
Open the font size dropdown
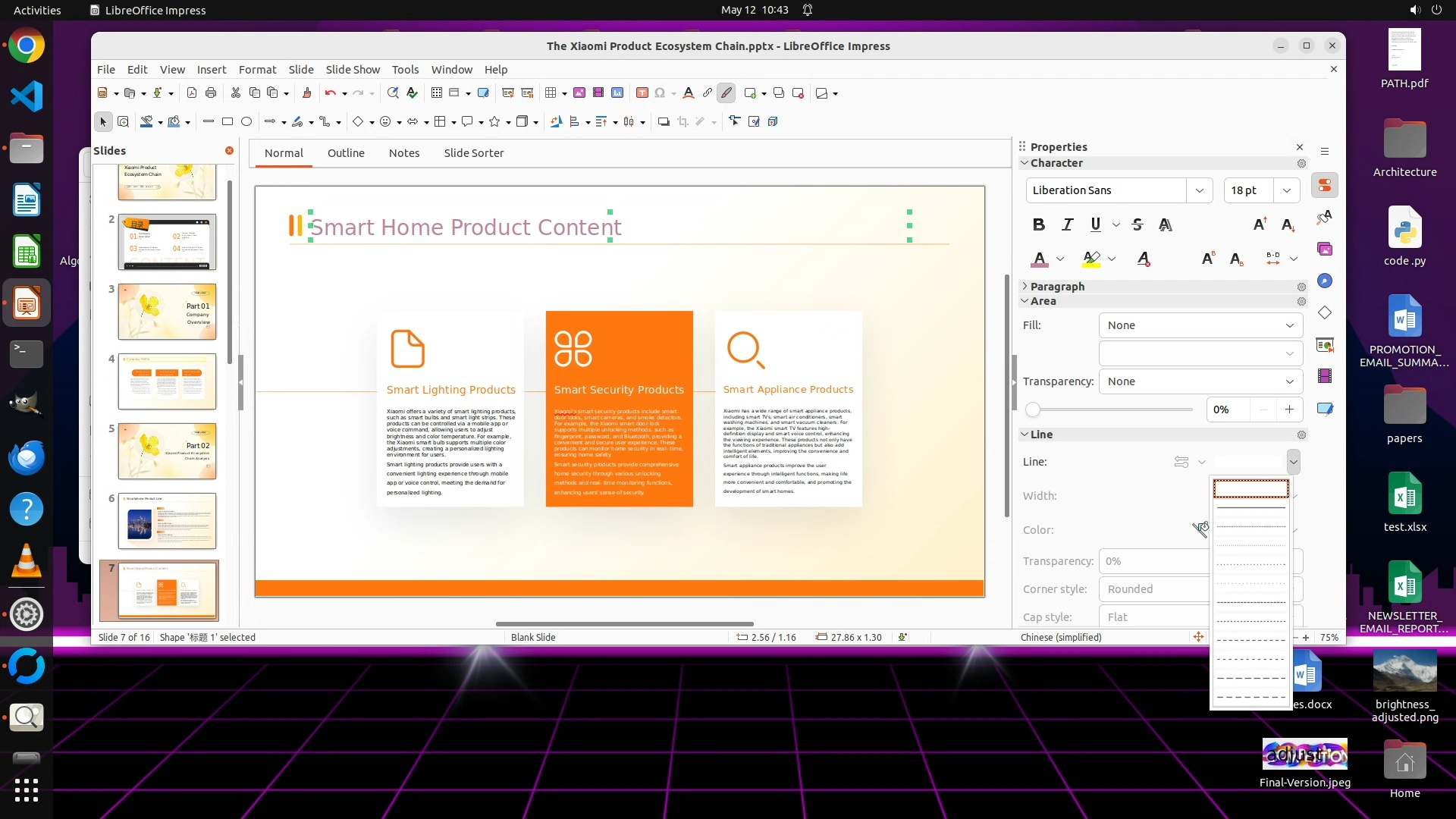click(x=1287, y=190)
